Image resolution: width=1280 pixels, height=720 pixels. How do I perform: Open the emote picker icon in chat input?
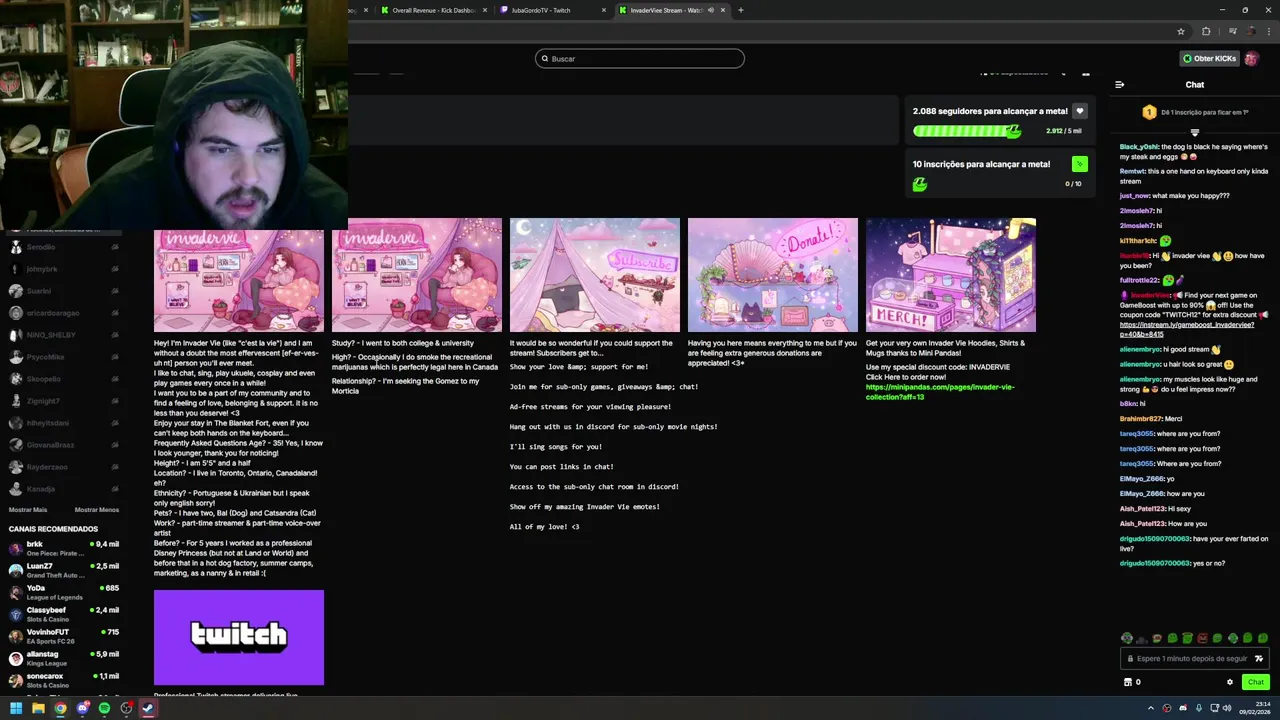(1259, 659)
